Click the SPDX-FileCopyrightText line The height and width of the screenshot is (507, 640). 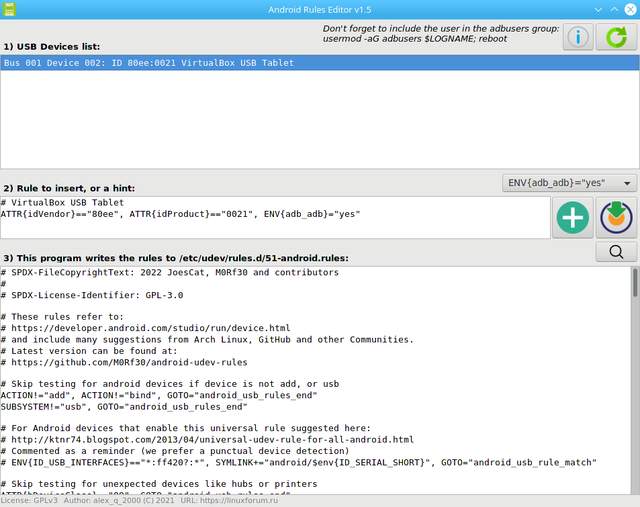click(x=170, y=272)
